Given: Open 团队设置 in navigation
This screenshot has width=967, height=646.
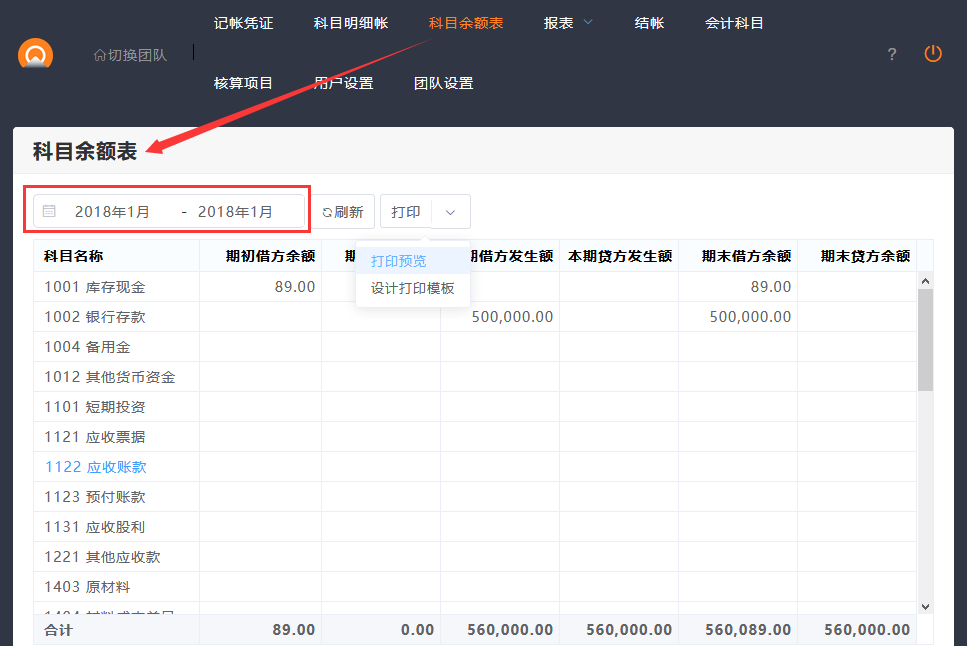Looking at the screenshot, I should [443, 83].
